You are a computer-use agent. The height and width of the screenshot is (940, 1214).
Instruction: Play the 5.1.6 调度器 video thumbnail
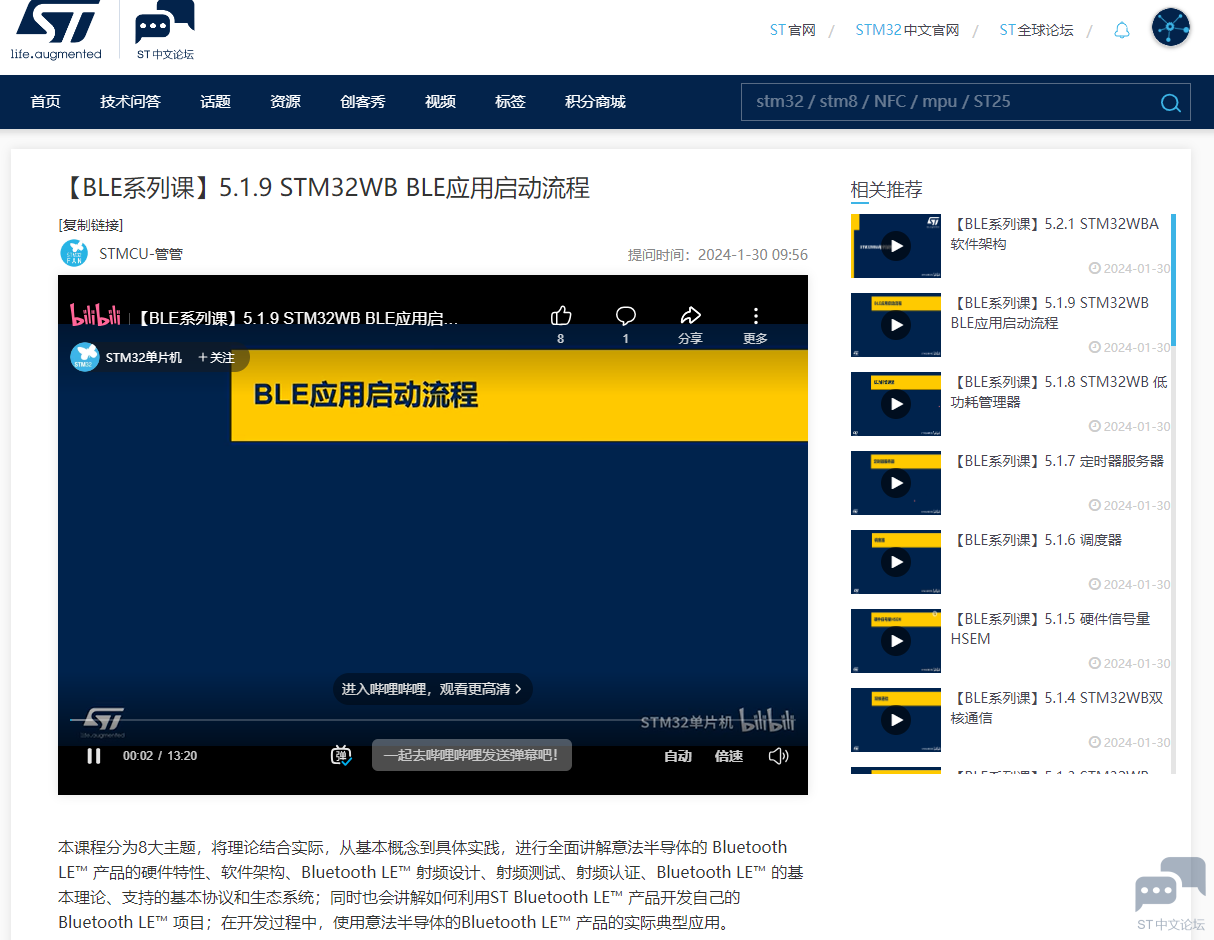coord(896,562)
